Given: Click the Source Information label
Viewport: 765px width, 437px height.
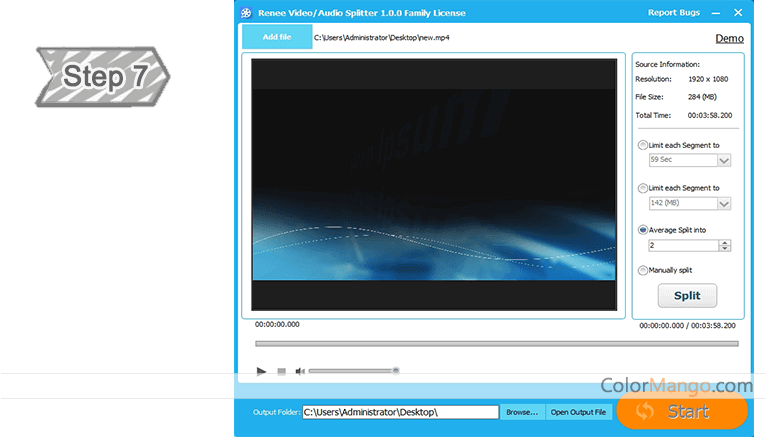Looking at the screenshot, I should pos(667,64).
